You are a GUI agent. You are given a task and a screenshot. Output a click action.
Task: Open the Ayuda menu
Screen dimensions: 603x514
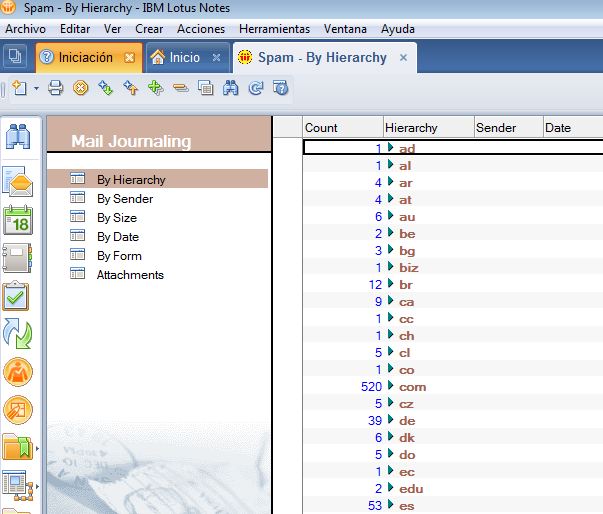pyautogui.click(x=398, y=29)
